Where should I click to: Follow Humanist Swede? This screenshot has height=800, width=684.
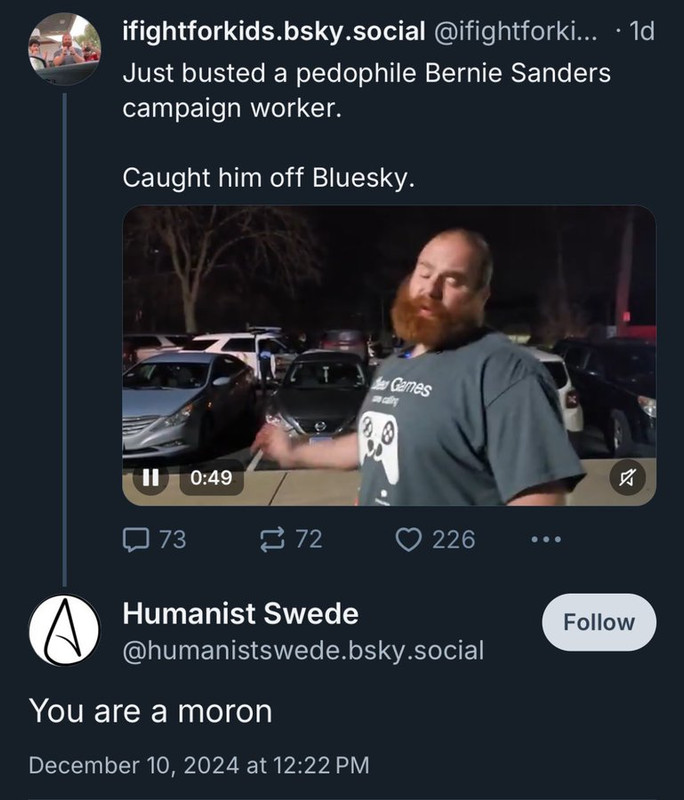click(x=599, y=622)
